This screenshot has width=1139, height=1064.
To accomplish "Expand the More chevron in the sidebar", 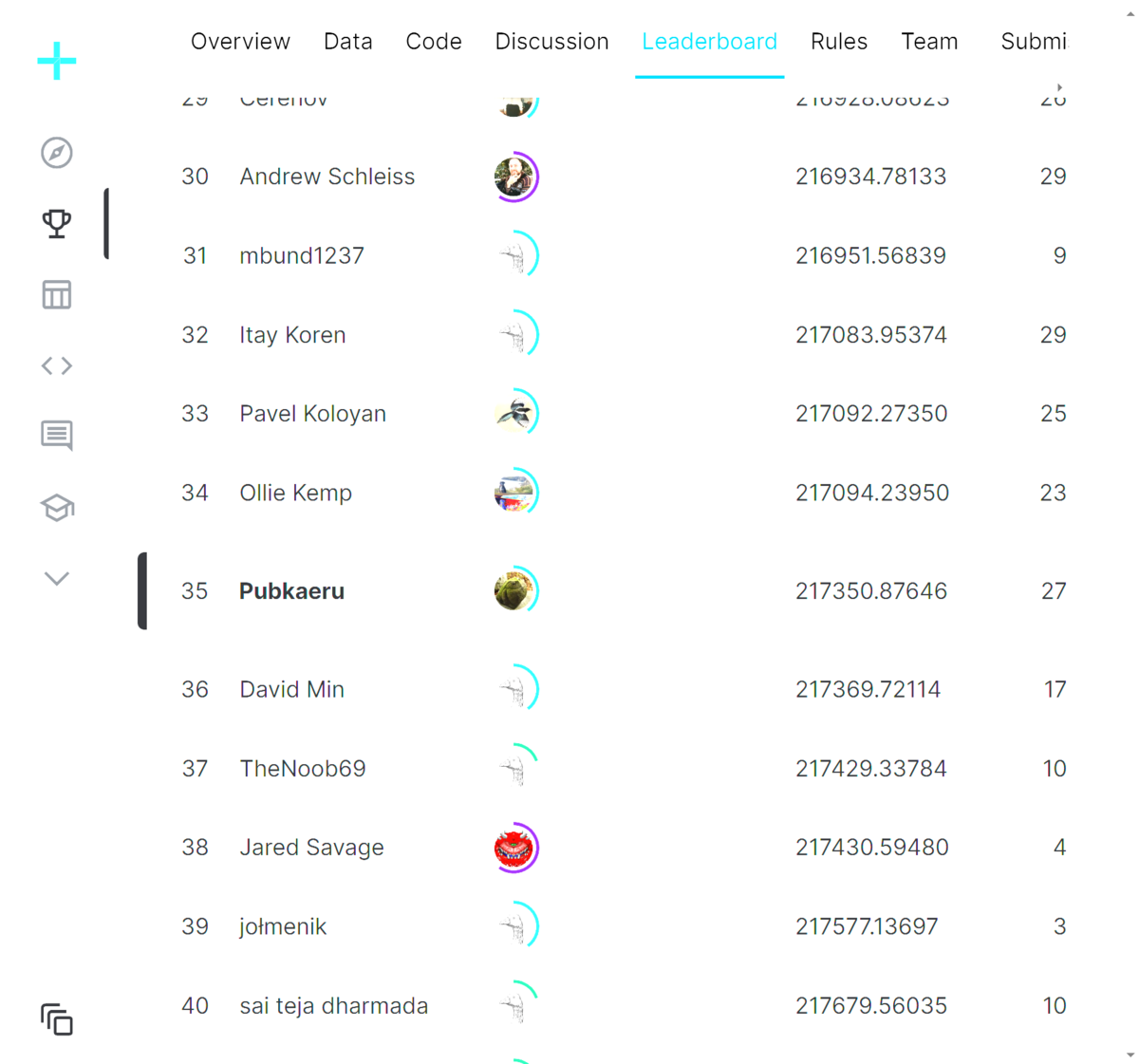I will 56,577.
